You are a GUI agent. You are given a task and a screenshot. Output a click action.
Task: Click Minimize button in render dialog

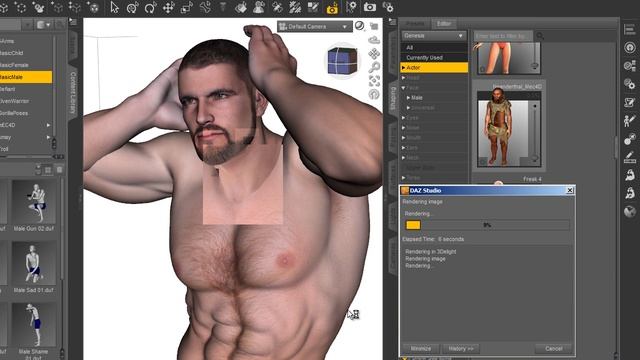[421, 349]
